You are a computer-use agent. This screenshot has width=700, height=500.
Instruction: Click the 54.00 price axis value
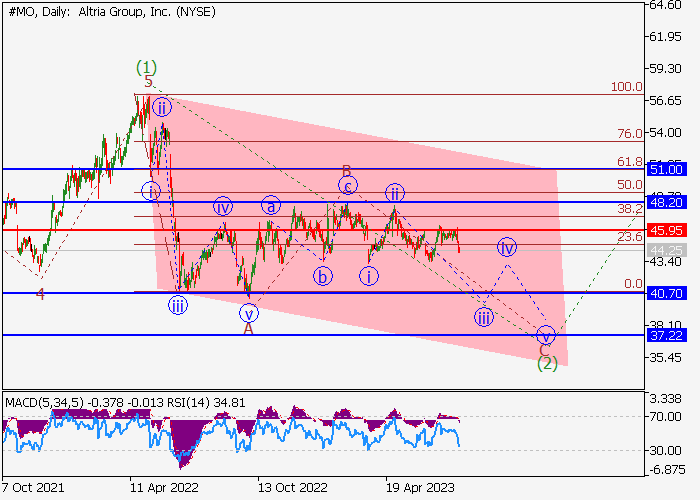pos(665,133)
